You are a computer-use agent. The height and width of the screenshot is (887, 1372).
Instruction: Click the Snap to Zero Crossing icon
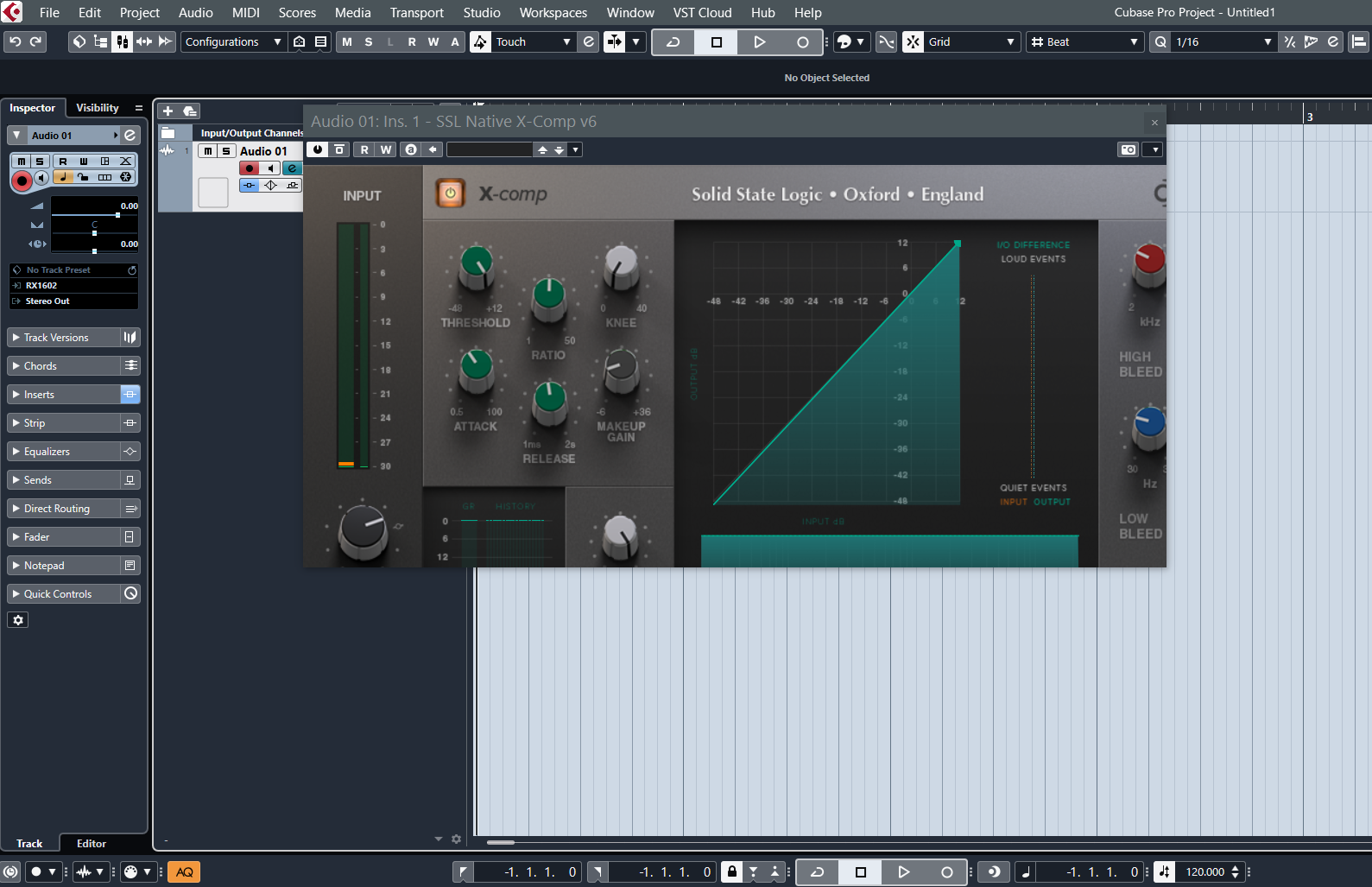point(887,41)
